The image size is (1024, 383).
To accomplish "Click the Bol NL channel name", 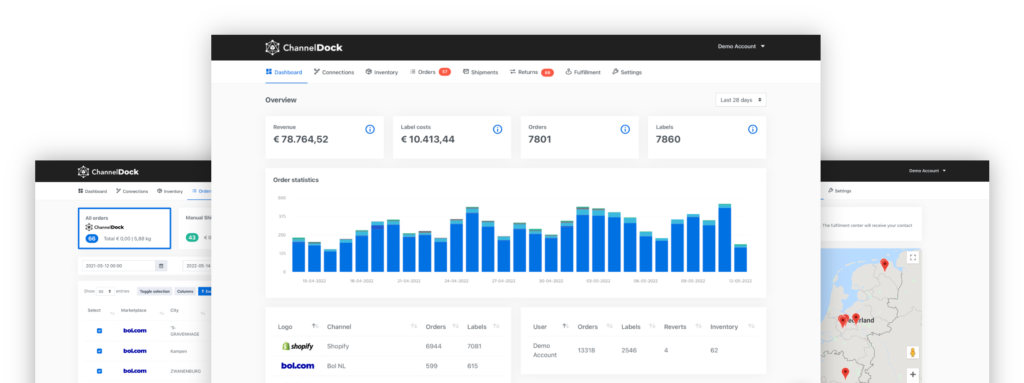I will [336, 365].
